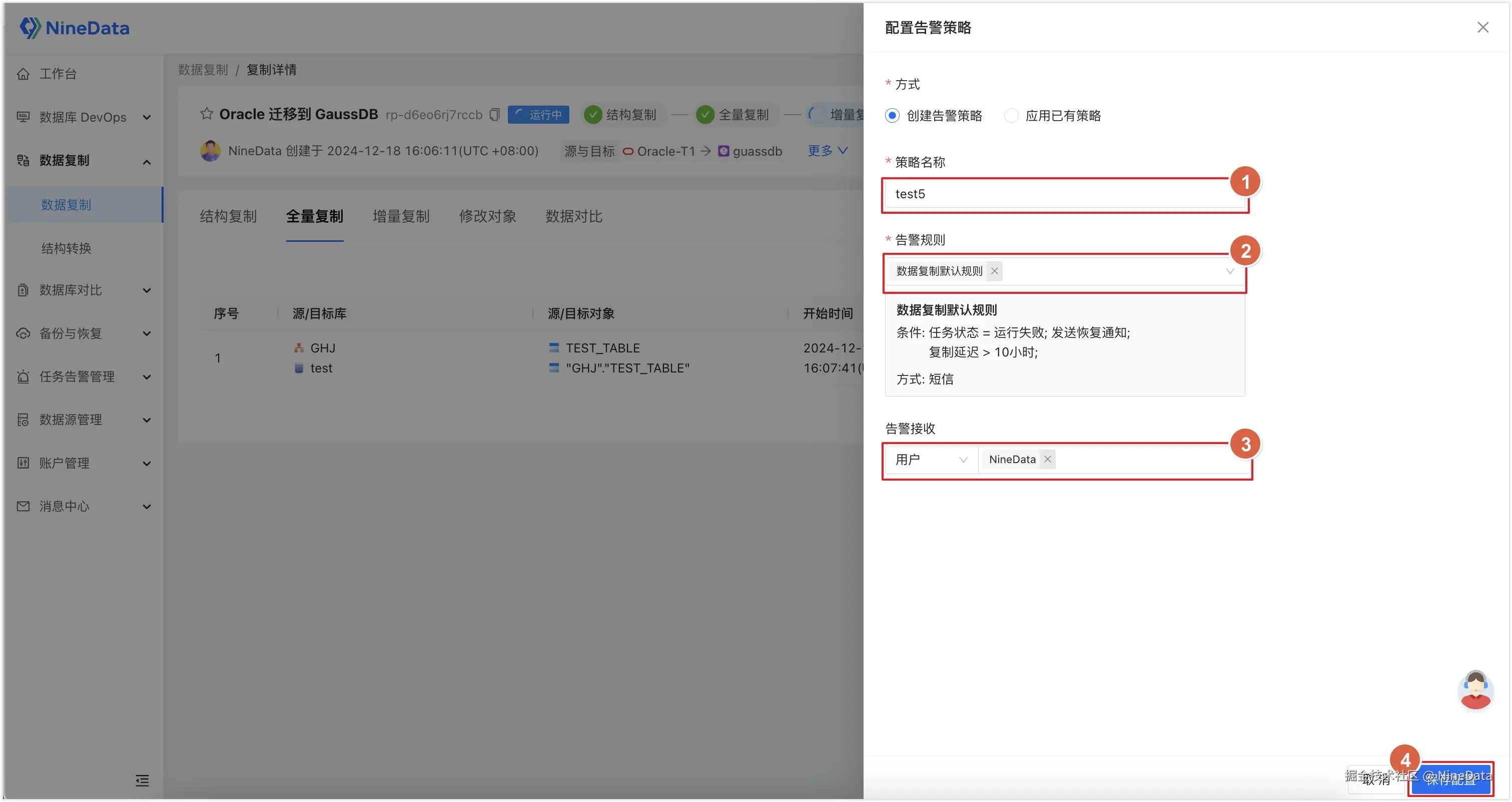Collapse the sidebar with bottom menu icon
Screen dimensions: 1512x802
142,780
